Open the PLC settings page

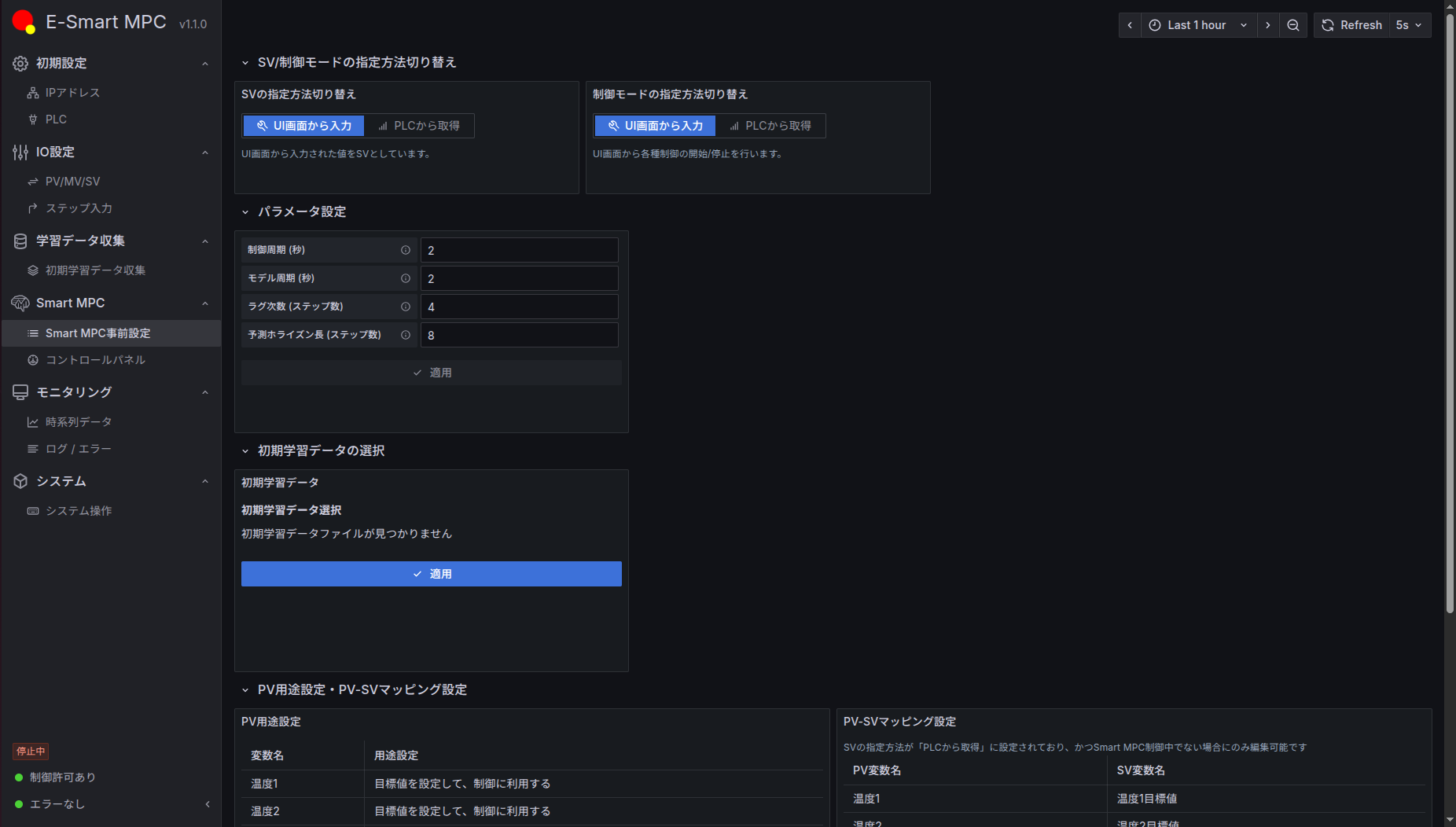(x=56, y=119)
